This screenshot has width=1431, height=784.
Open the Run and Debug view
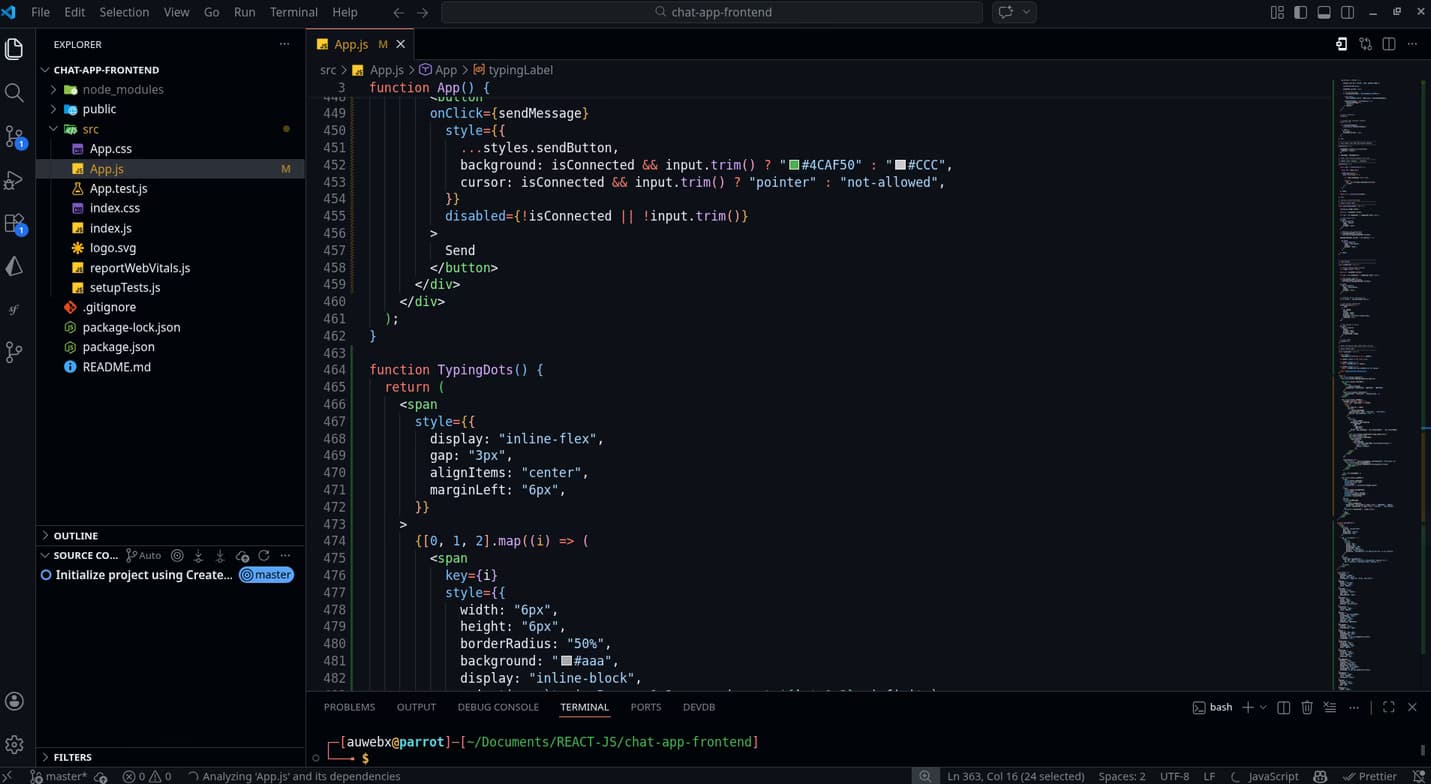click(x=15, y=181)
